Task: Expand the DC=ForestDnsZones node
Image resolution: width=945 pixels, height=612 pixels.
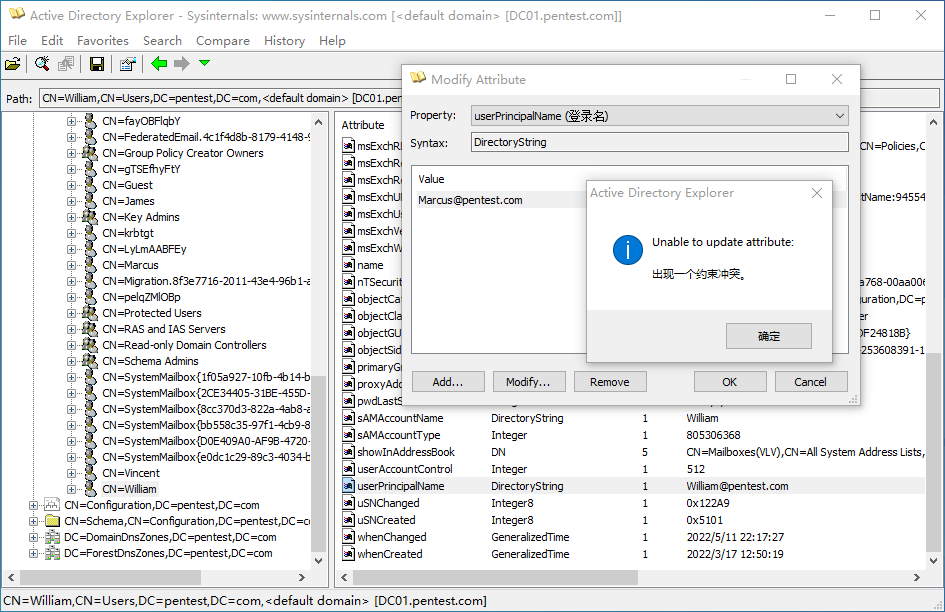Action: 33,553
